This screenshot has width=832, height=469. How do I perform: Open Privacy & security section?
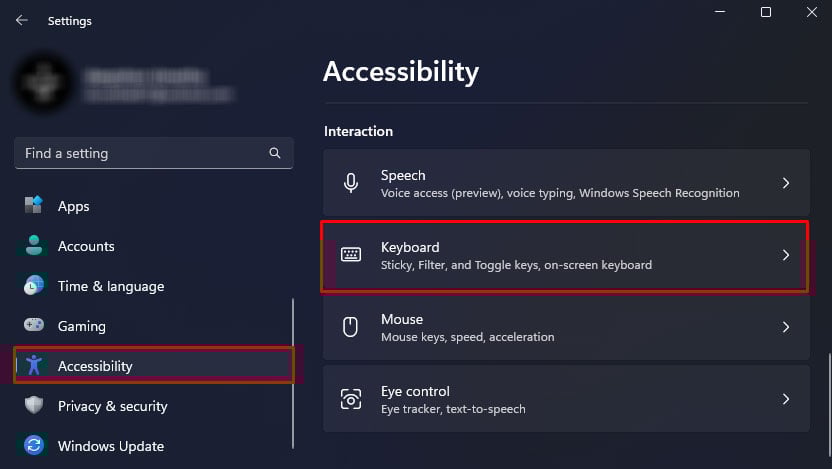click(112, 406)
